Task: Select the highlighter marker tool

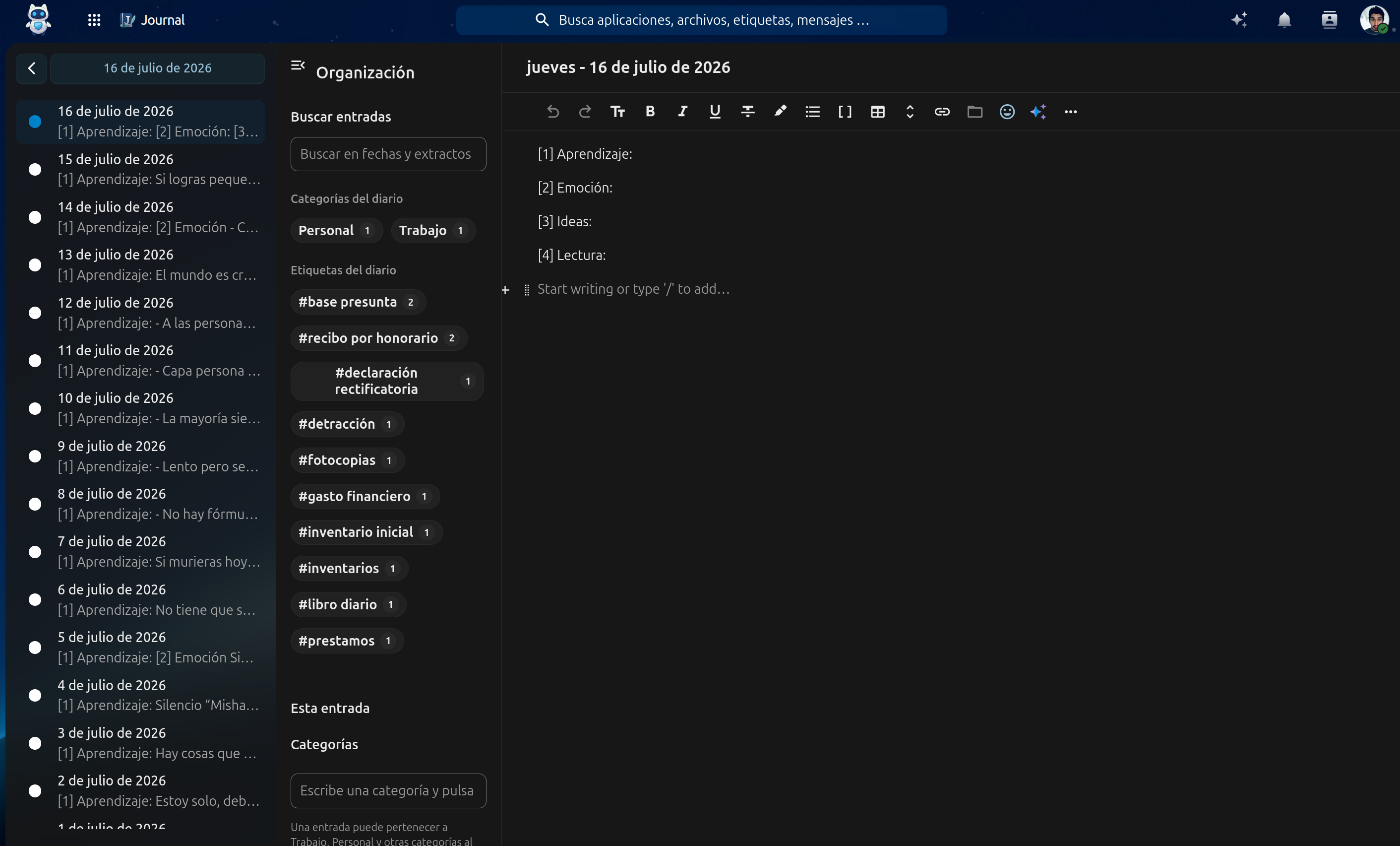Action: [780, 112]
